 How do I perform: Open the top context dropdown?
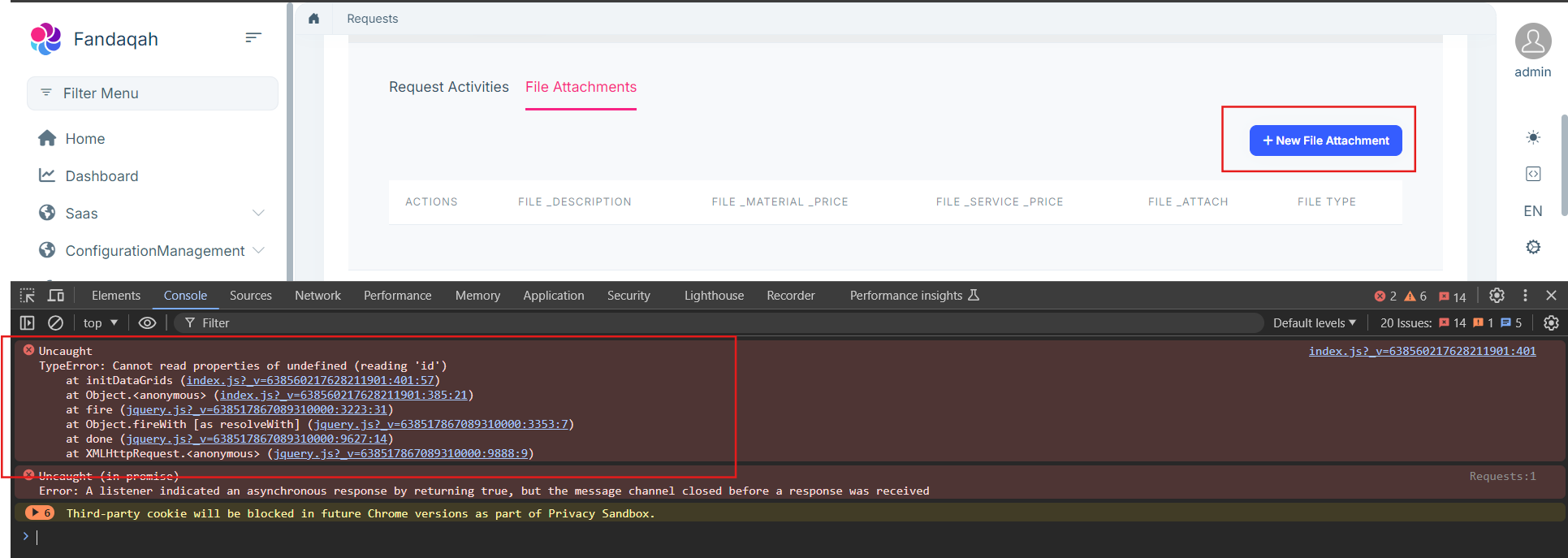click(101, 322)
